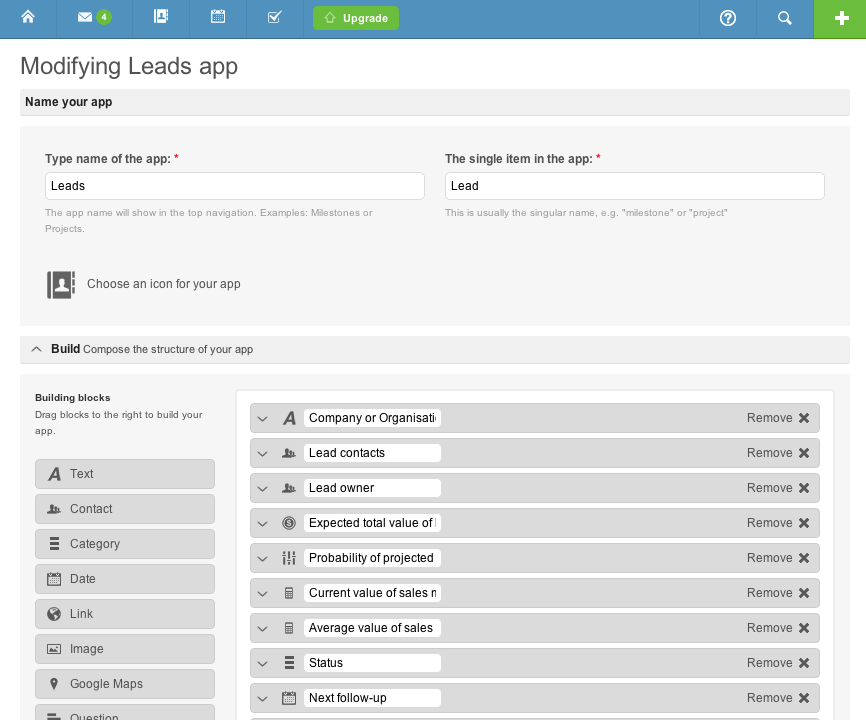Edit the 'Probability of projected' field label
This screenshot has width=866, height=720.
click(372, 558)
